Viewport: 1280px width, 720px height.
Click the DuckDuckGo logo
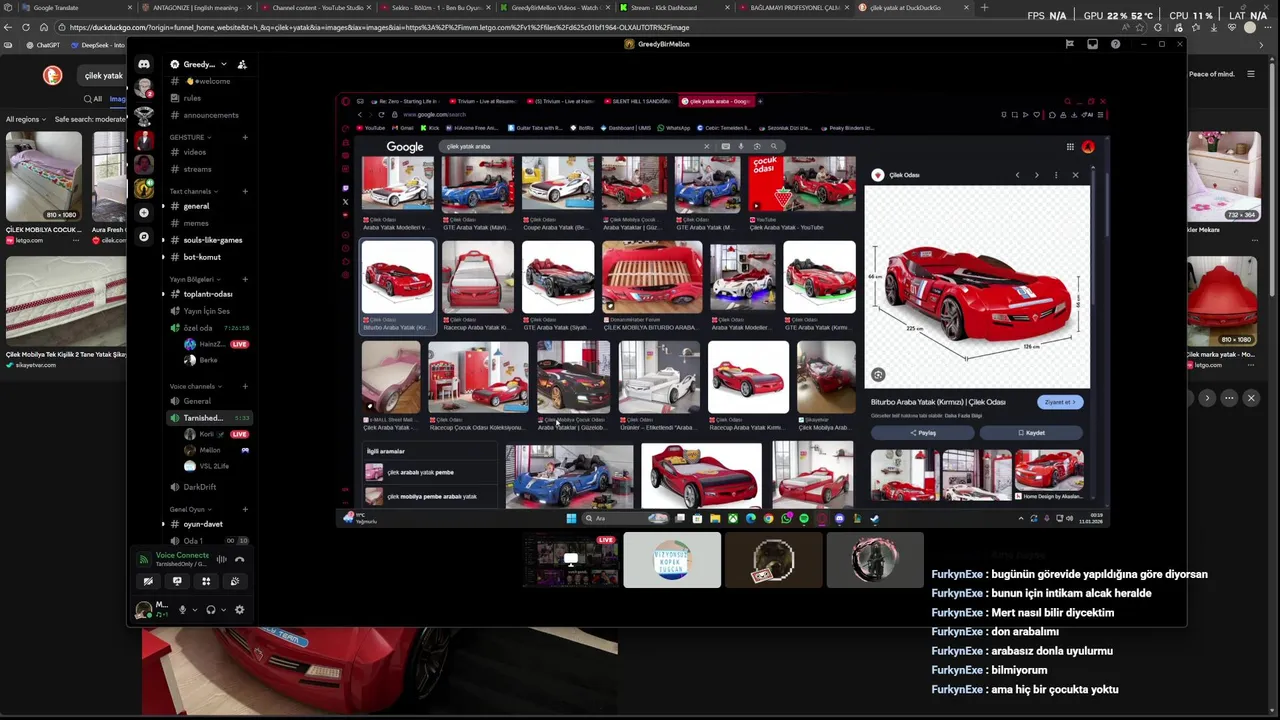click(53, 75)
